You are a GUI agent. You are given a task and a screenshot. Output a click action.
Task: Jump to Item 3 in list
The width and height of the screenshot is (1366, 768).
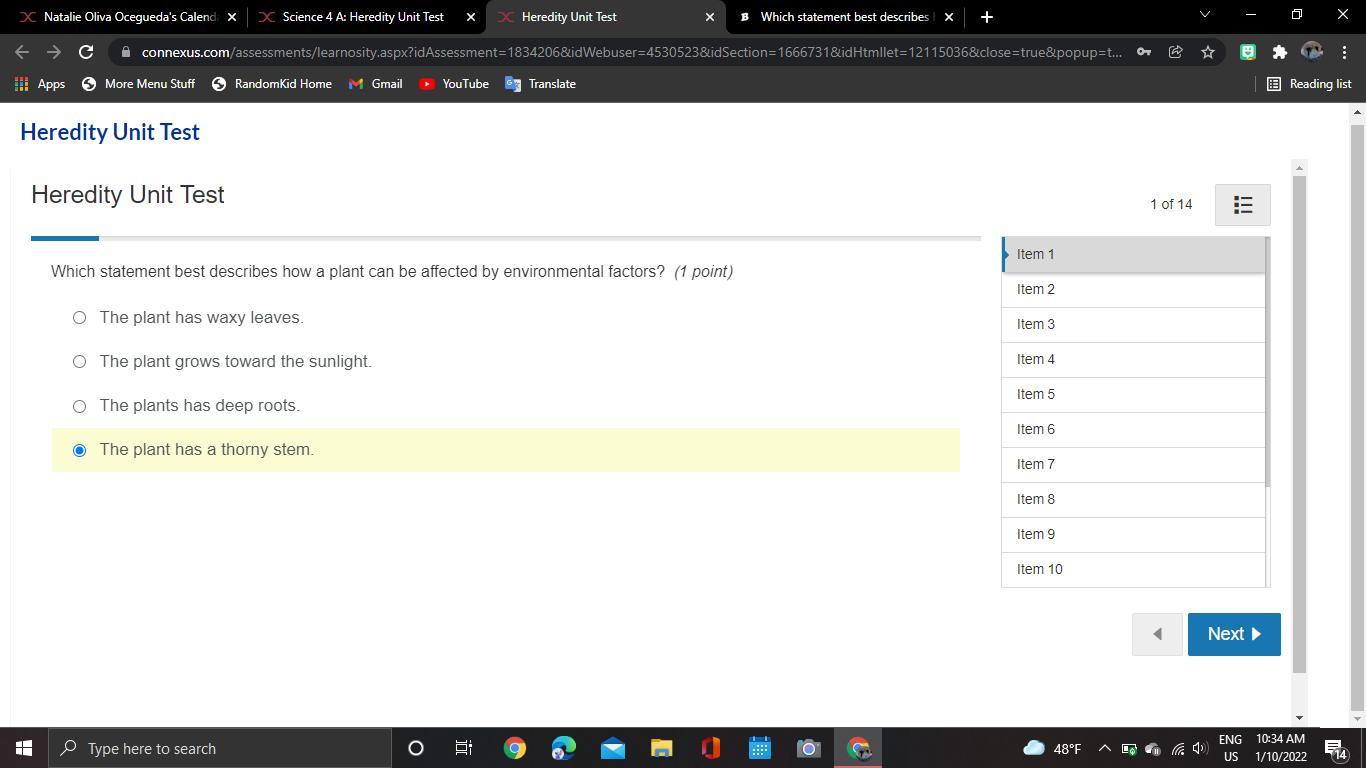(1134, 325)
